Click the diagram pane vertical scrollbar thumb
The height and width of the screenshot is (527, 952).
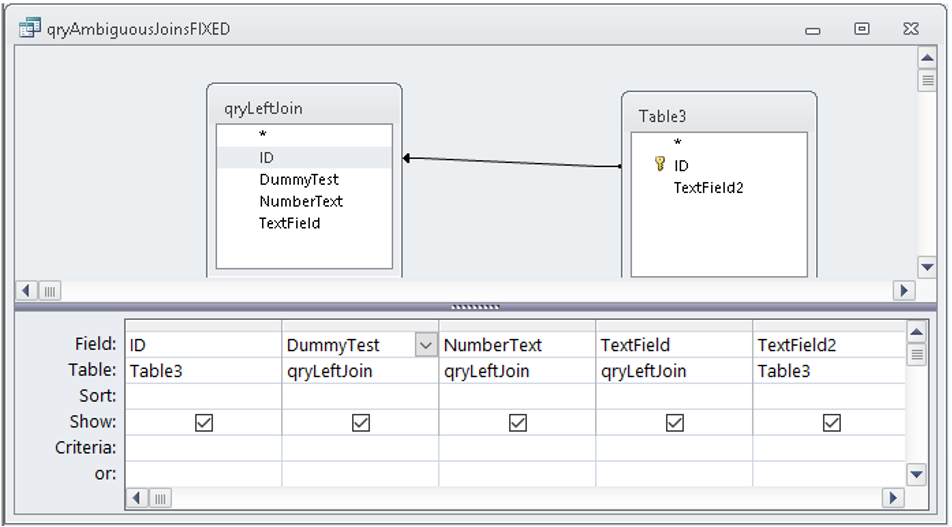click(x=927, y=80)
